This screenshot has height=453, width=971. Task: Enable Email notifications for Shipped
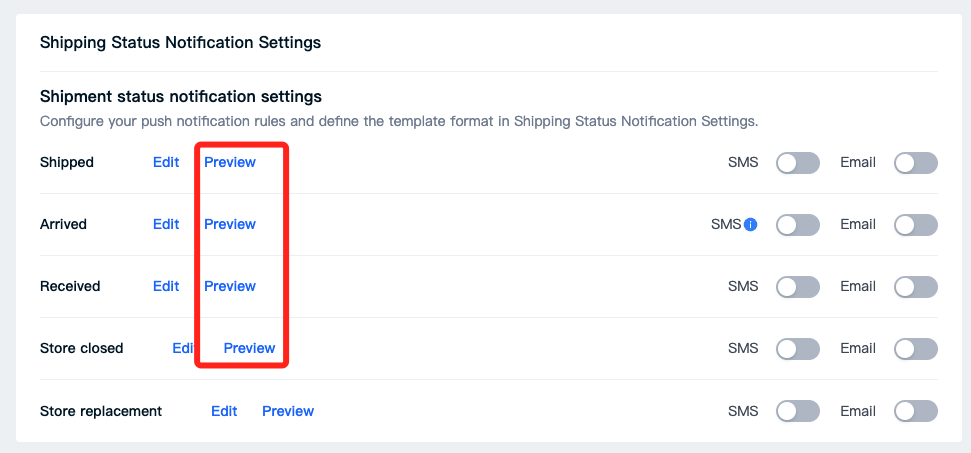tap(916, 163)
